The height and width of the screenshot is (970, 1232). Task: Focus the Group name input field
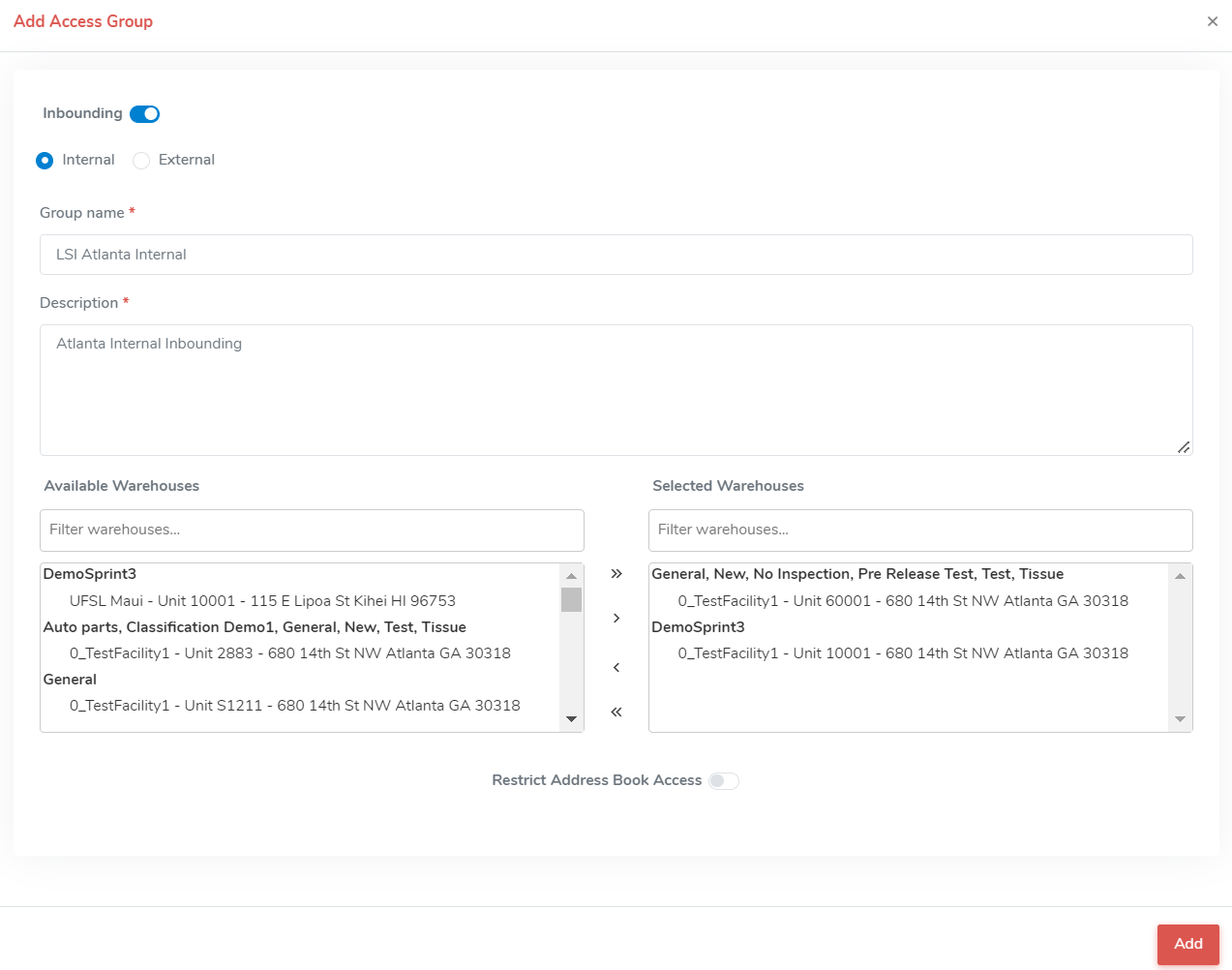click(x=616, y=255)
